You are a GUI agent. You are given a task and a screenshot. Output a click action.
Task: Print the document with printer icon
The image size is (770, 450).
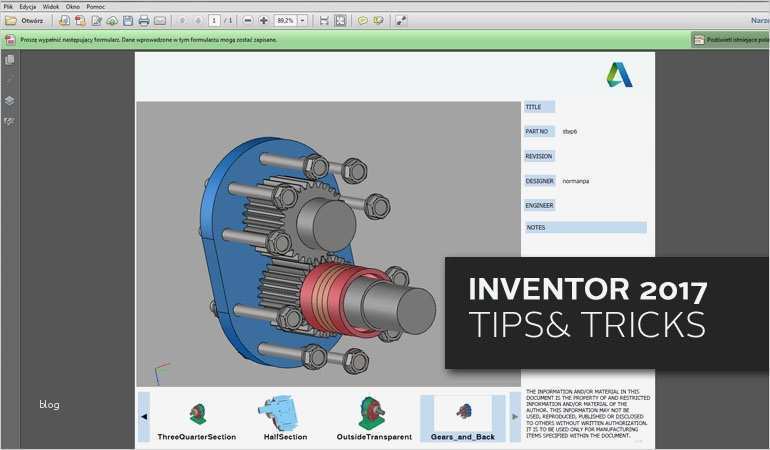(144, 21)
